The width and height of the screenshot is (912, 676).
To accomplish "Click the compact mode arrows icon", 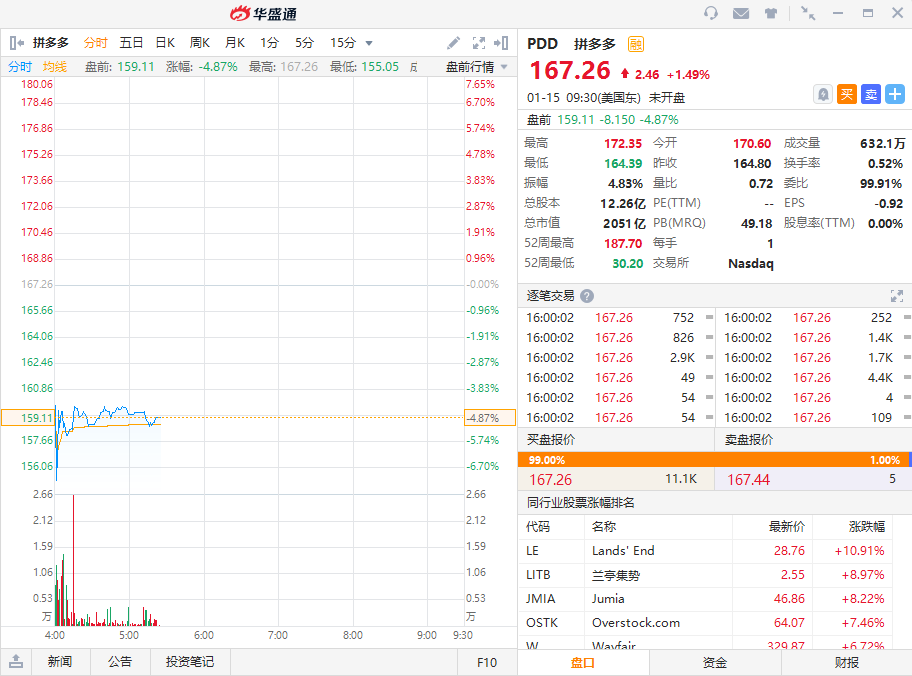I will (808, 13).
